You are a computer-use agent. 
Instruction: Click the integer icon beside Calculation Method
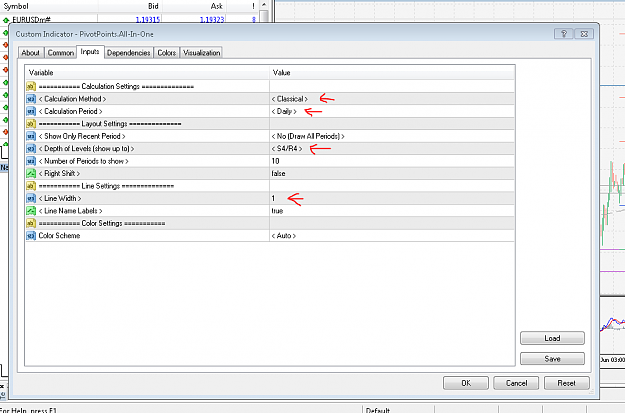coord(31,99)
